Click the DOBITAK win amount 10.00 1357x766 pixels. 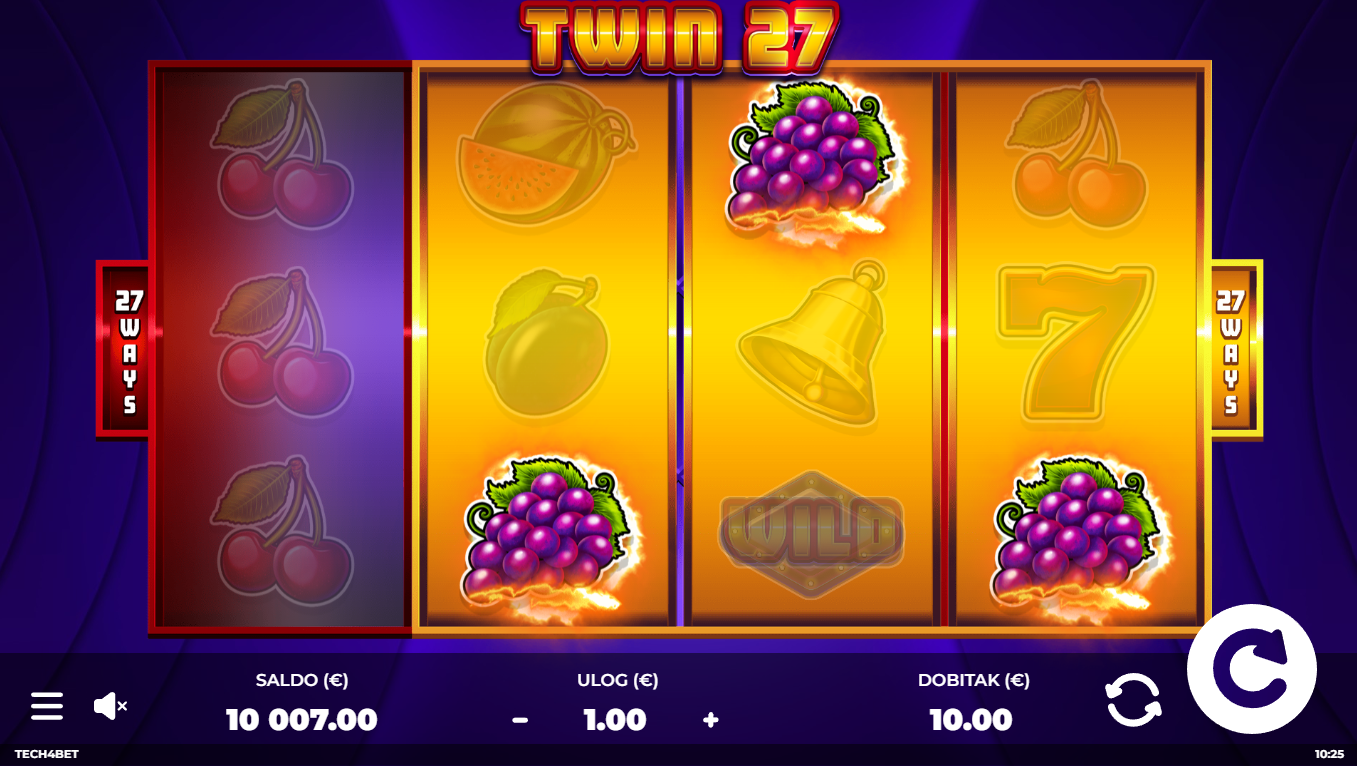pyautogui.click(x=971, y=720)
